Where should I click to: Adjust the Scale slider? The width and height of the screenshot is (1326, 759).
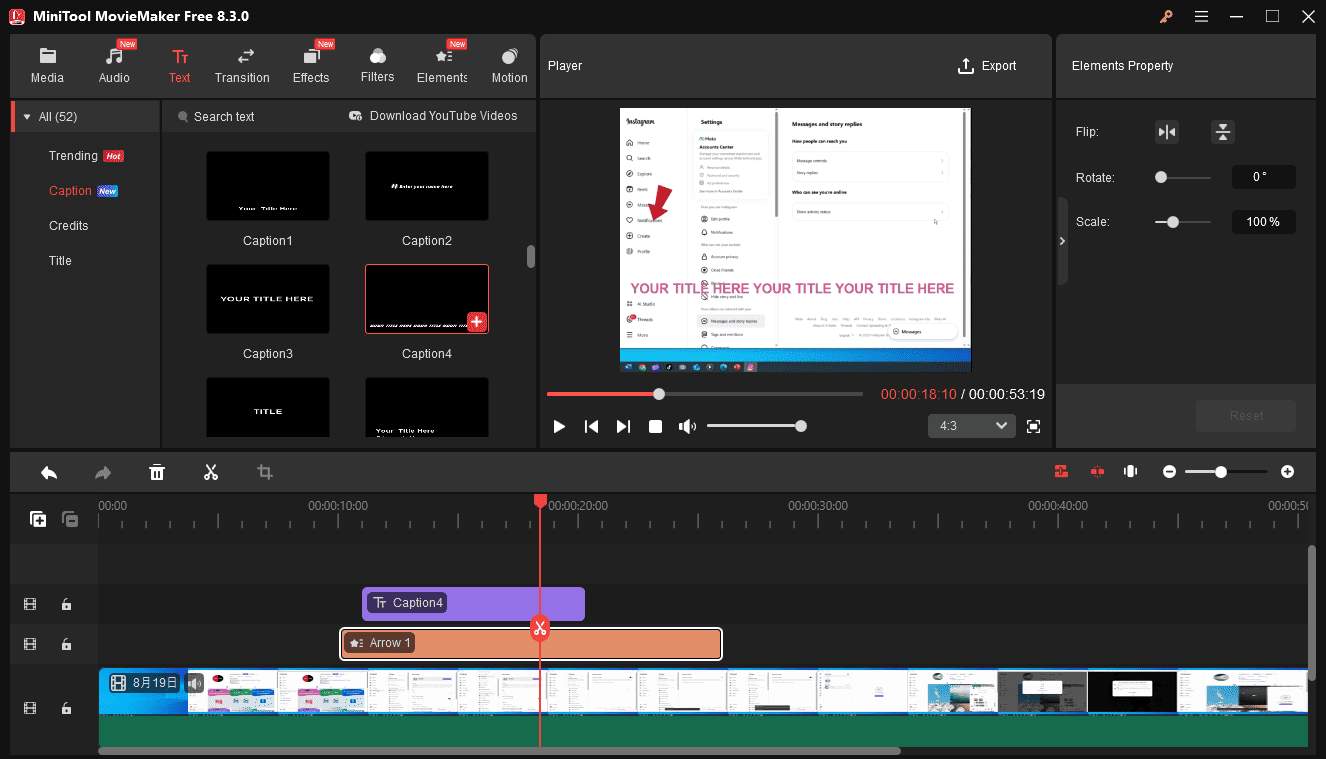(x=1183, y=222)
